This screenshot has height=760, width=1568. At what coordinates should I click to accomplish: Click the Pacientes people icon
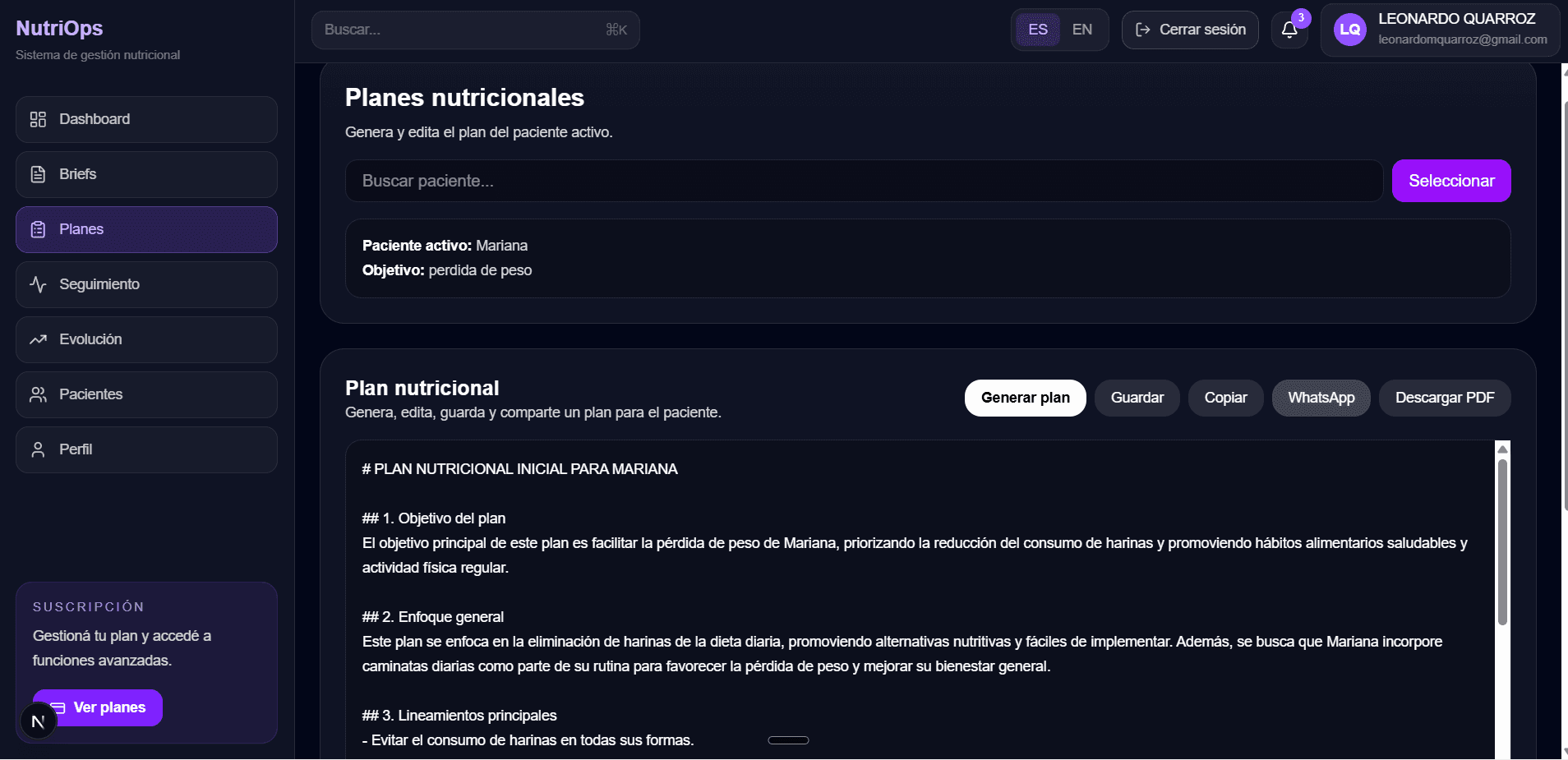click(38, 394)
